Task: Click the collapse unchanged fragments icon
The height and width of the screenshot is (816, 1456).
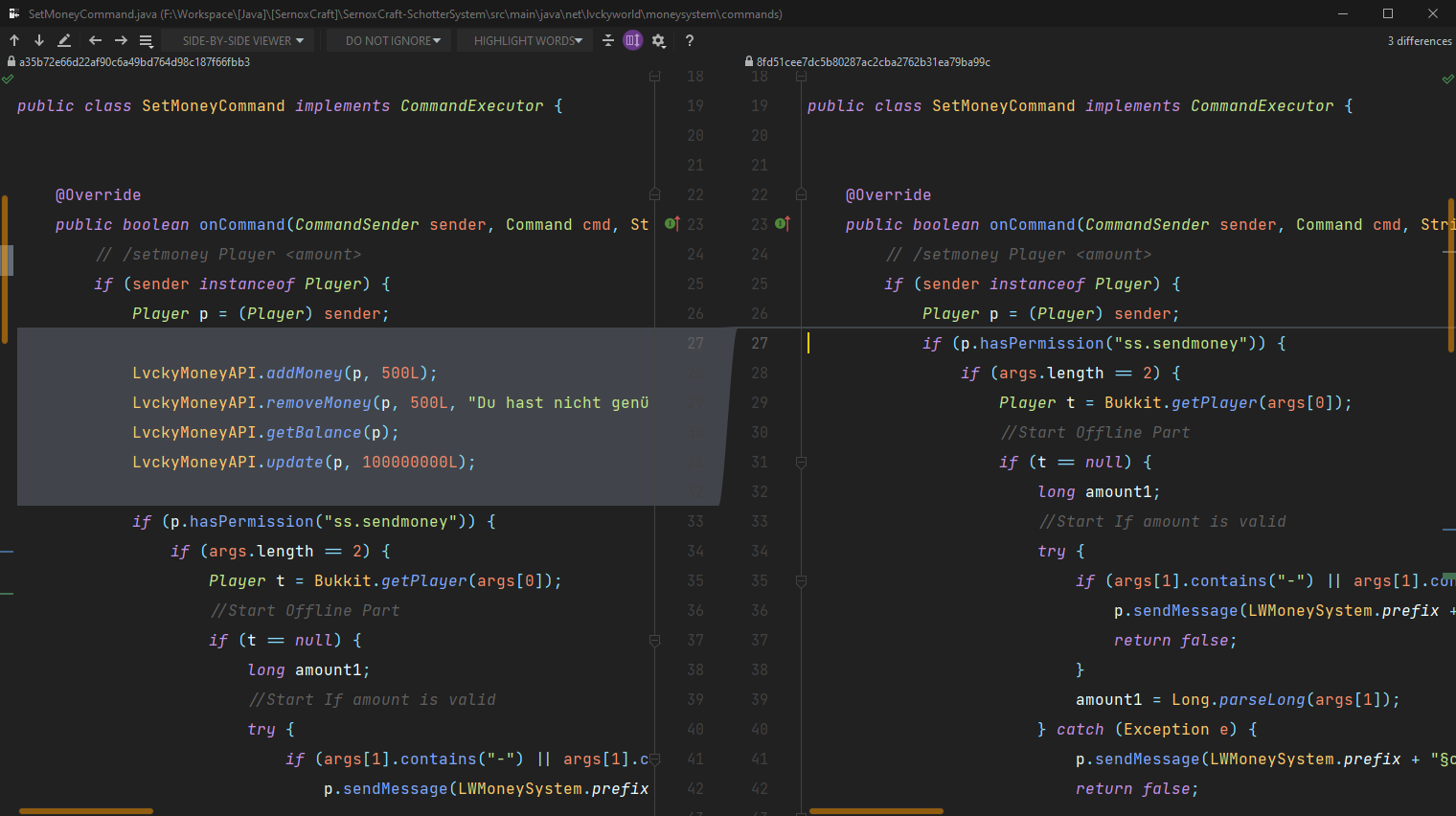Action: (x=608, y=40)
